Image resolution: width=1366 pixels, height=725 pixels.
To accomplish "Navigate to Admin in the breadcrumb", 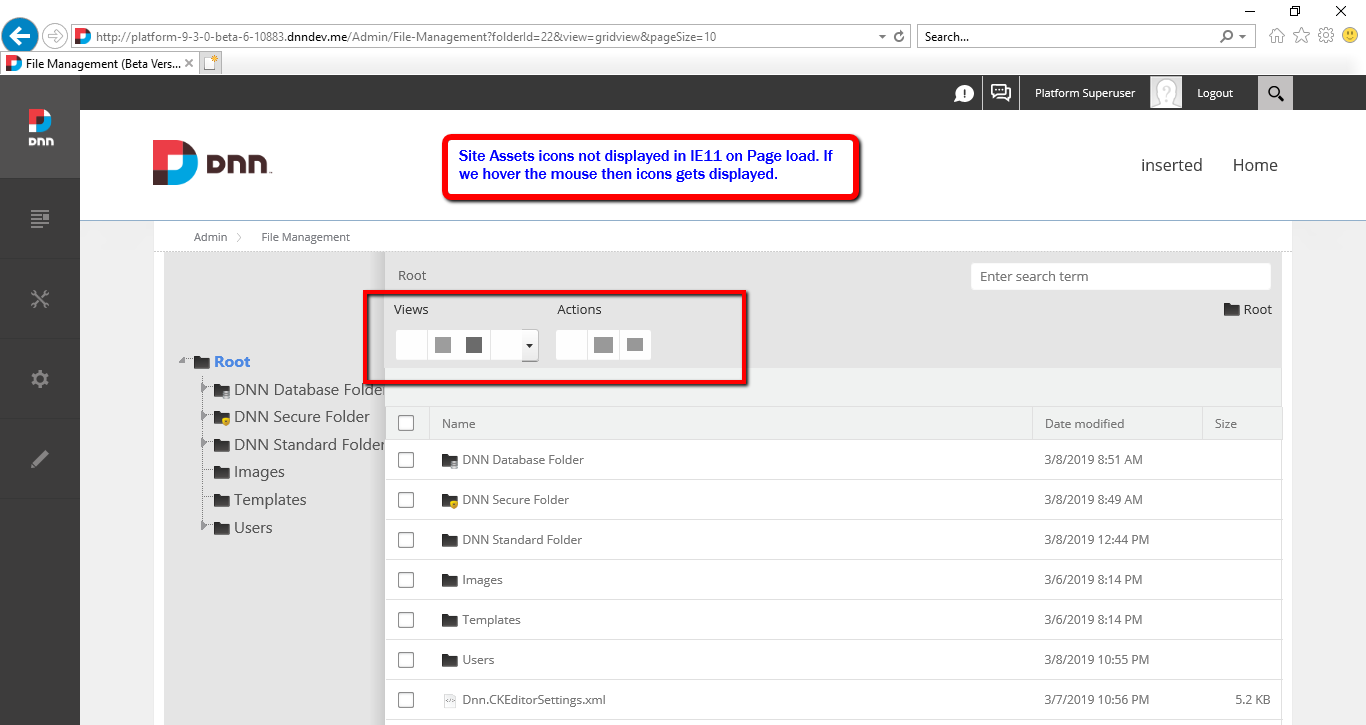I will click(210, 237).
